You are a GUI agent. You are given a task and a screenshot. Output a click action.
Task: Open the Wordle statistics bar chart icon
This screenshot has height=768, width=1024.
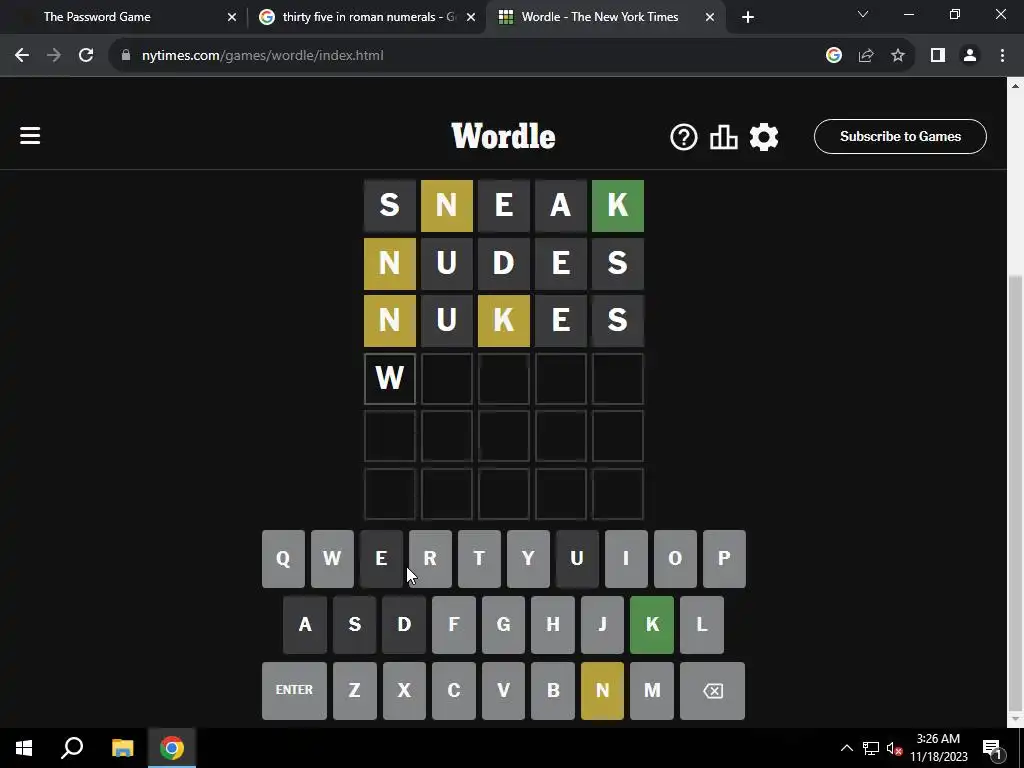(x=724, y=137)
